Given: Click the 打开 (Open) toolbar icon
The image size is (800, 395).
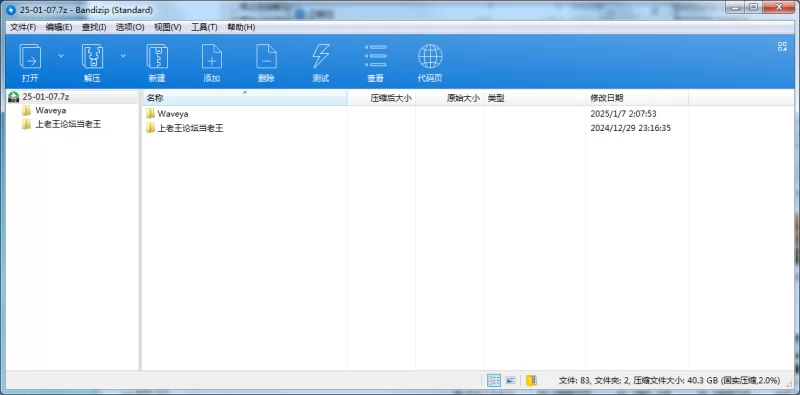Looking at the screenshot, I should click(30, 56).
